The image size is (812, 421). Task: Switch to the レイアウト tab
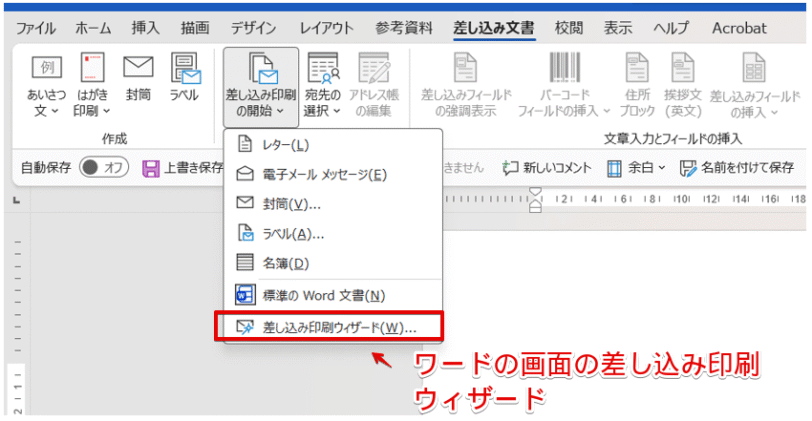pyautogui.click(x=326, y=28)
